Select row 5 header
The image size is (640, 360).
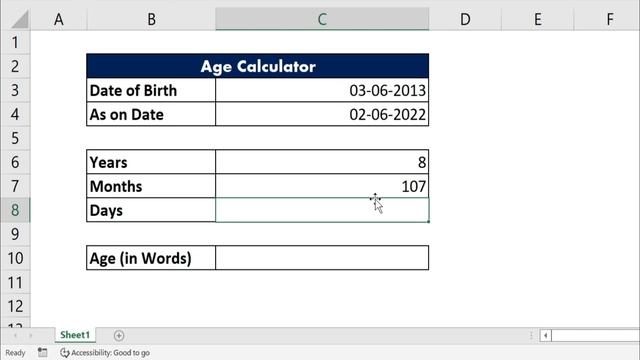click(15, 138)
